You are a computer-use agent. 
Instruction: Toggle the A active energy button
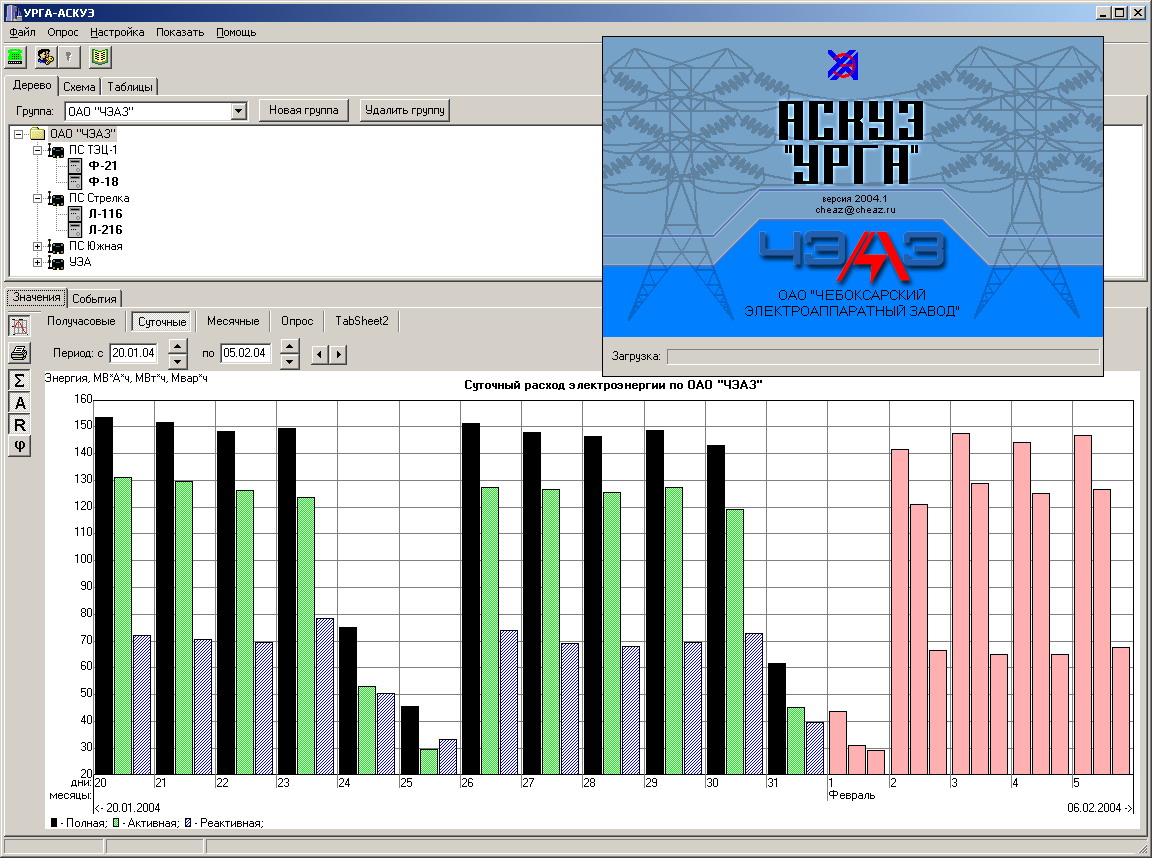point(19,402)
